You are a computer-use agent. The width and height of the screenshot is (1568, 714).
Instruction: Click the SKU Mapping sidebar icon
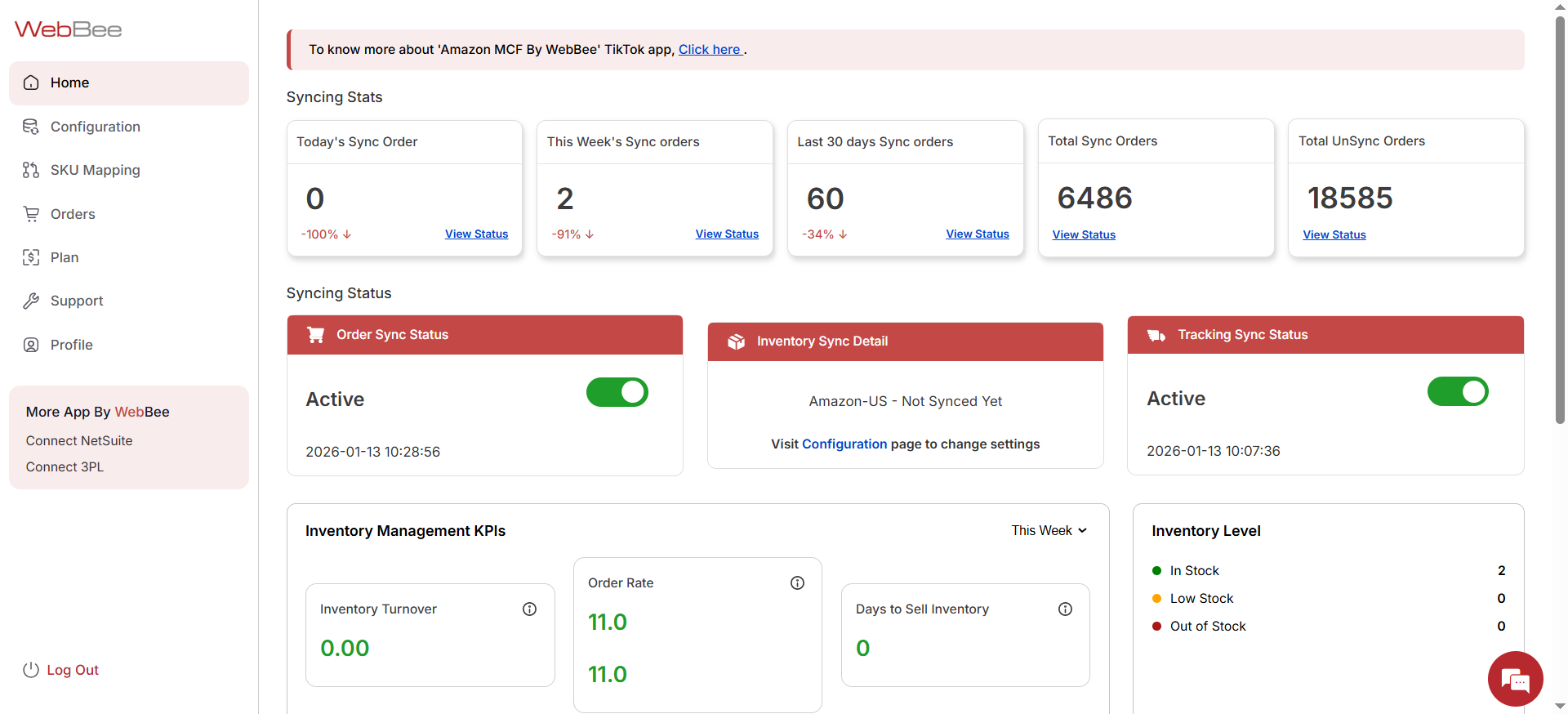[x=31, y=170]
